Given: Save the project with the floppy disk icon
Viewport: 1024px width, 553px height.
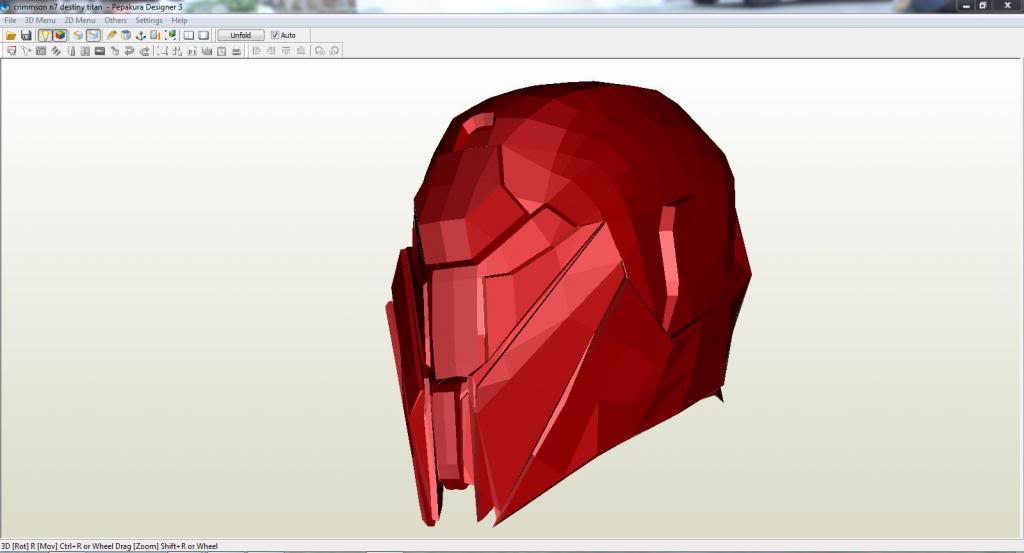Looking at the screenshot, I should 26,35.
